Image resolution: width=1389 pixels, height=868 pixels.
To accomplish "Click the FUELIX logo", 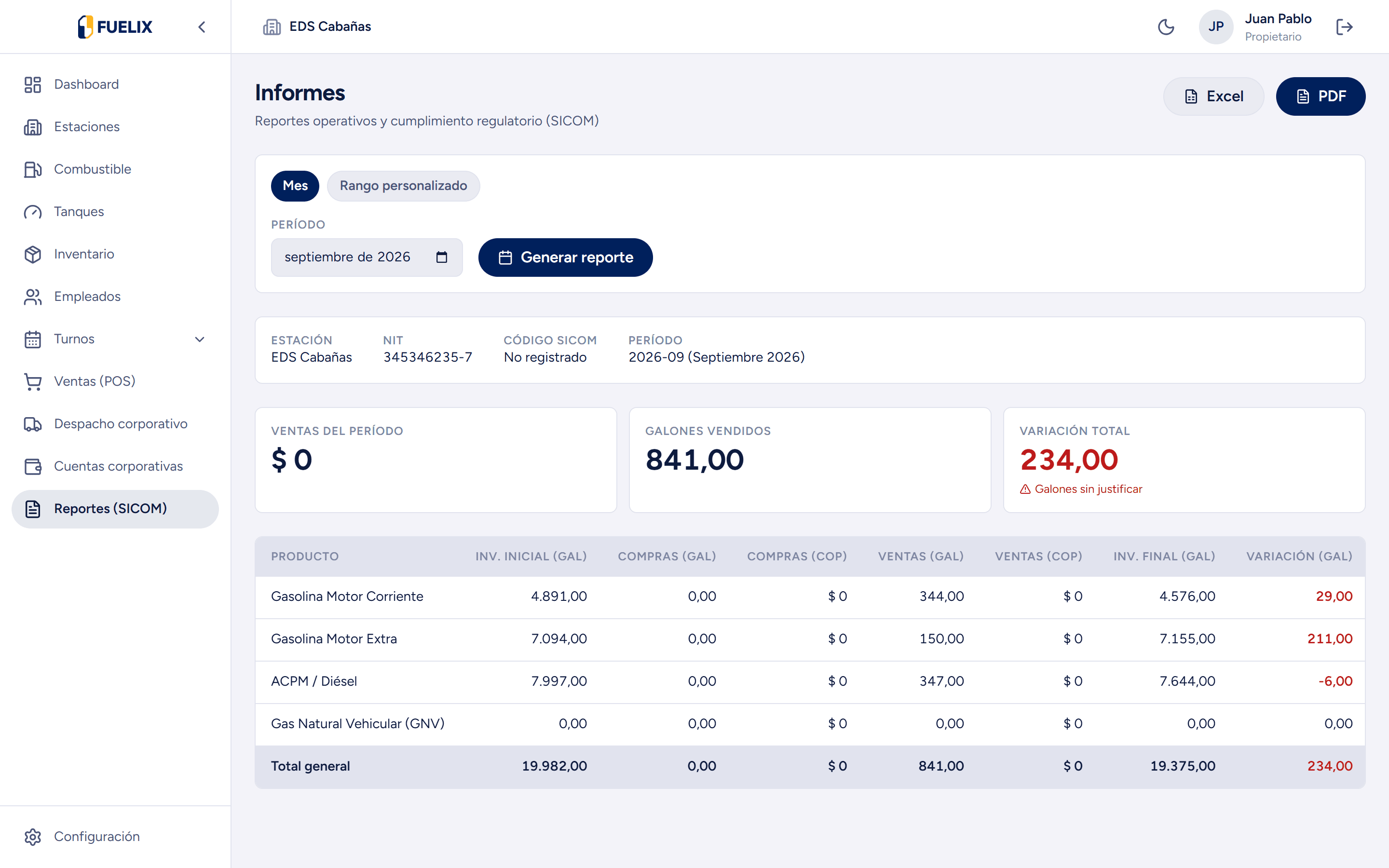I will click(115, 27).
